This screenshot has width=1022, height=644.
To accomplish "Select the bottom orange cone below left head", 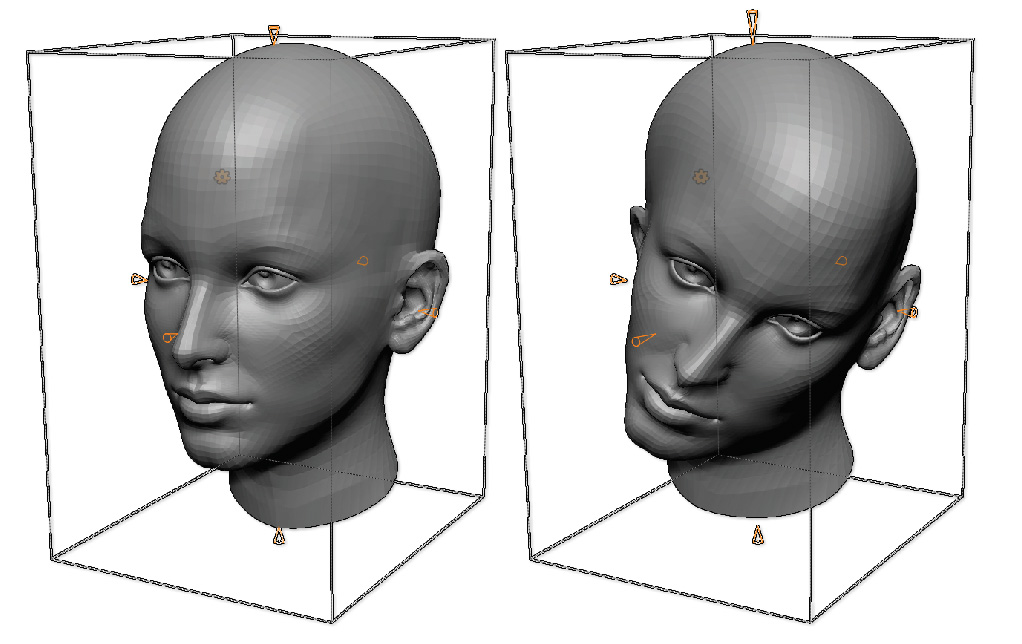I will (279, 537).
